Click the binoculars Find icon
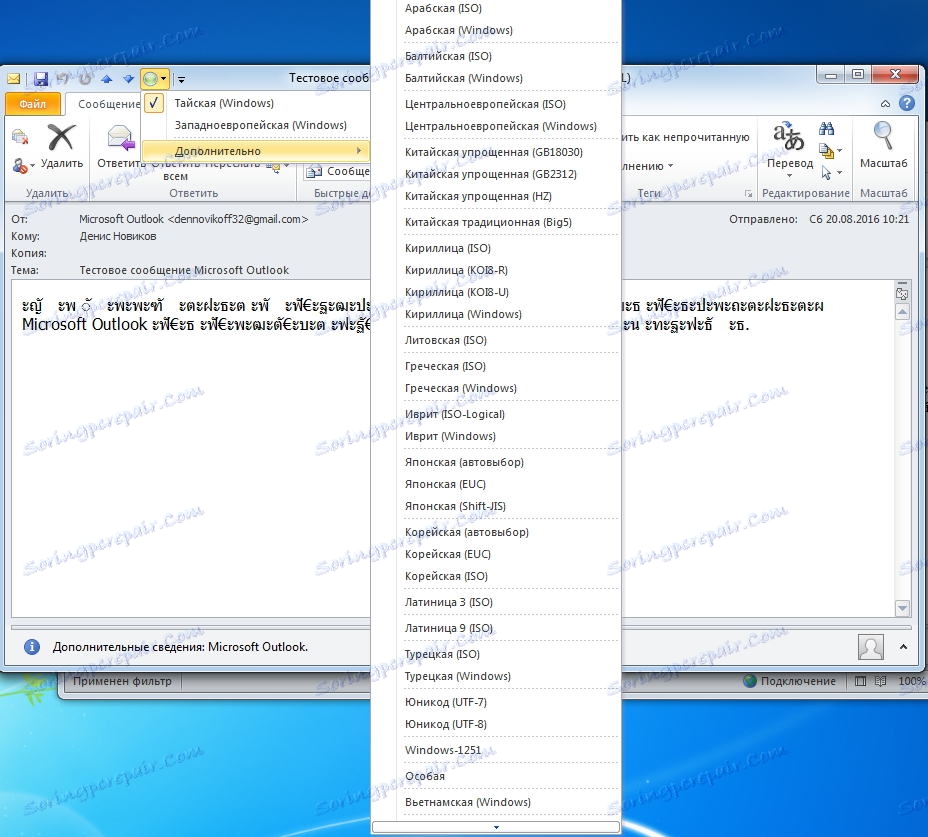 point(827,128)
